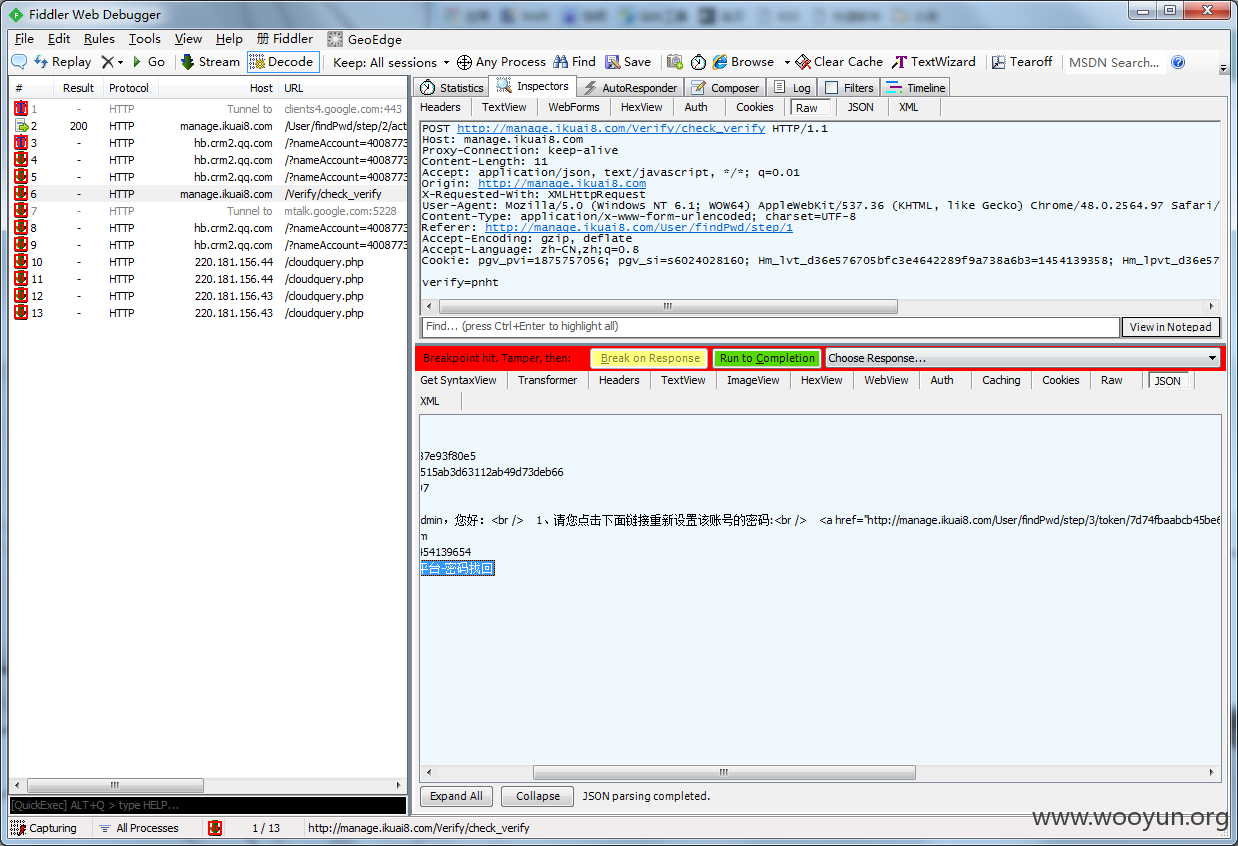Click the Break on Response button

[650, 358]
